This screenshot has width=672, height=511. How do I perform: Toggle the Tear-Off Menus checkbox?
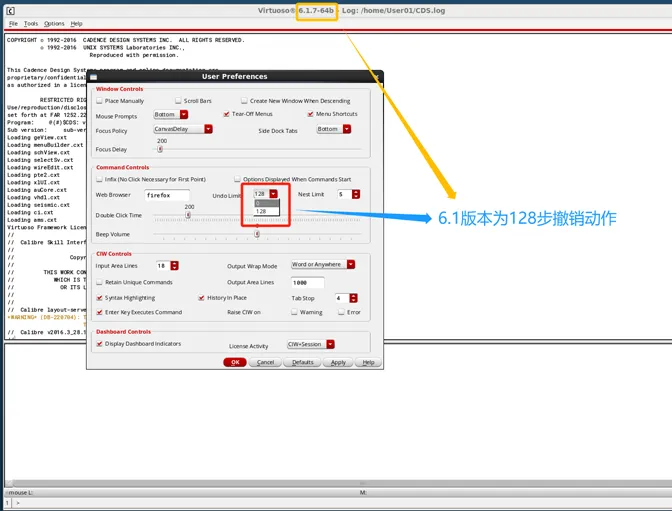pos(226,115)
